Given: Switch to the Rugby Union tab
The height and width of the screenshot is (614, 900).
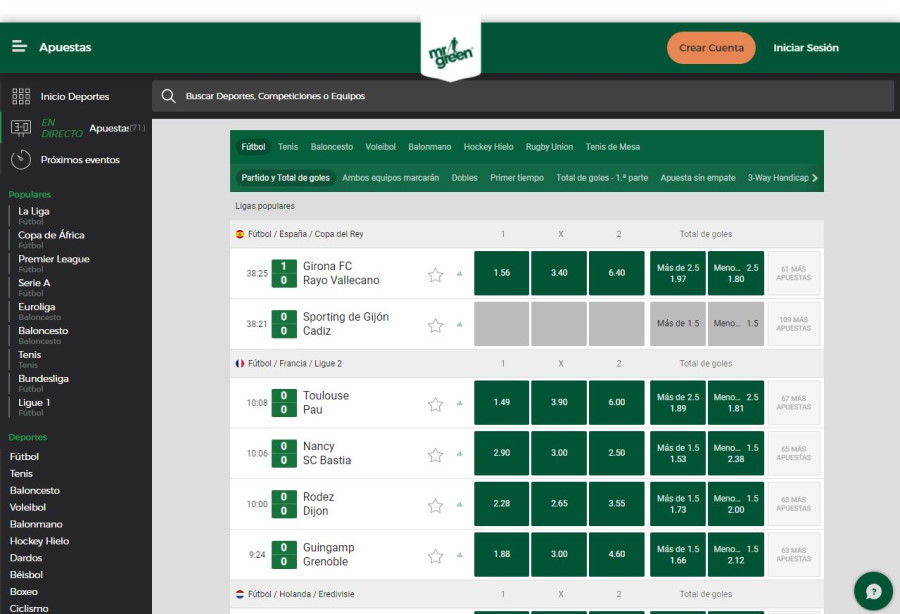Looking at the screenshot, I should pos(549,147).
